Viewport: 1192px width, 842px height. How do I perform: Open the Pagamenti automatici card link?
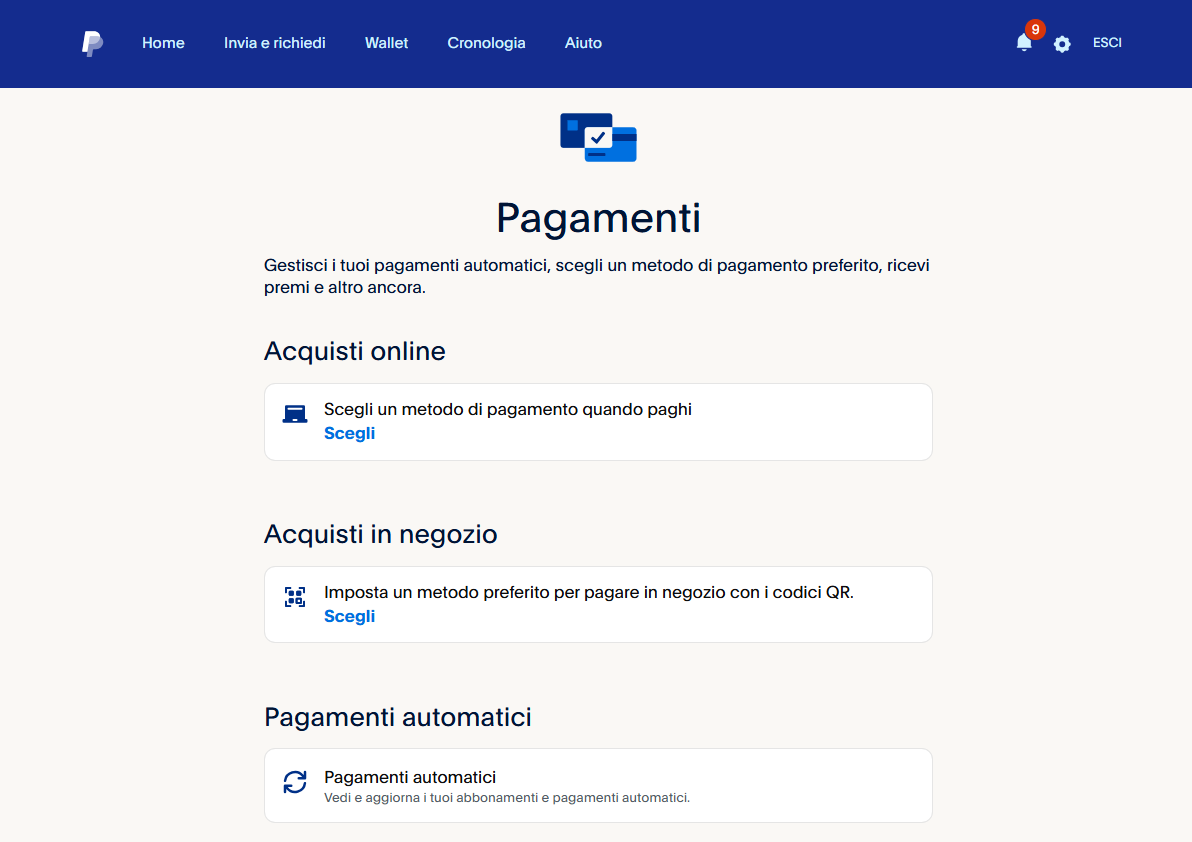tap(598, 786)
